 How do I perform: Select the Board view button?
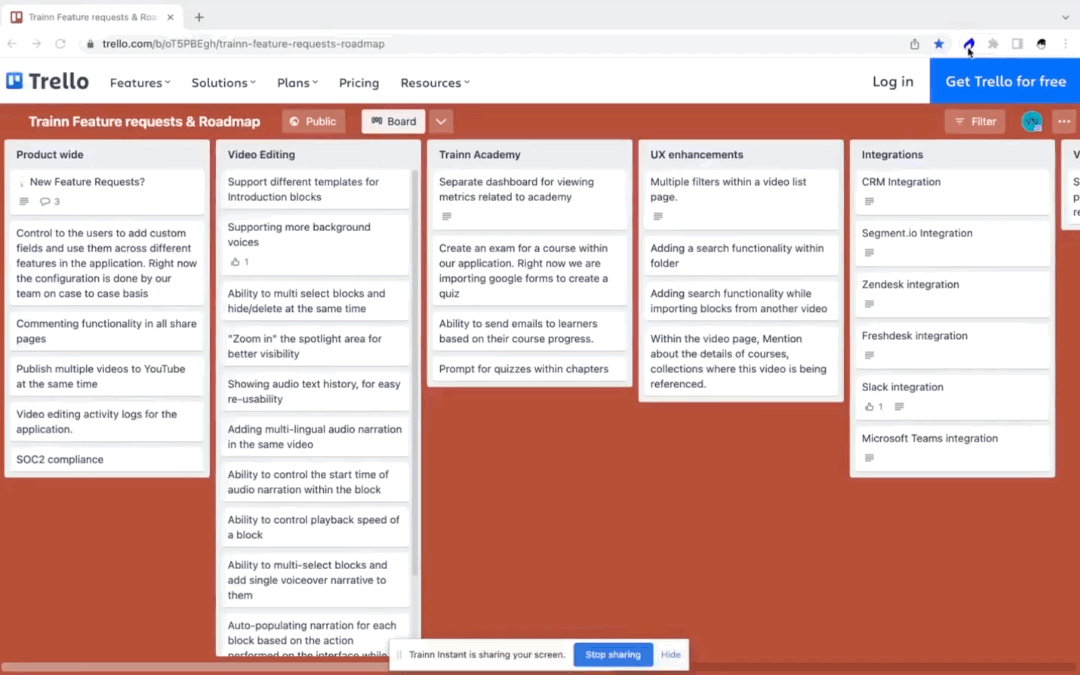(x=393, y=121)
